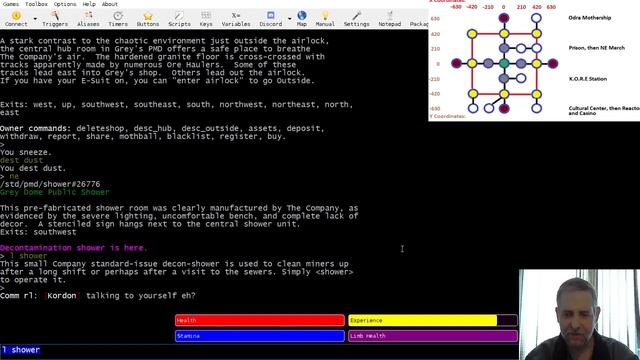Open the Variables viewer
Screen dimensions: 640x360
click(x=236, y=19)
